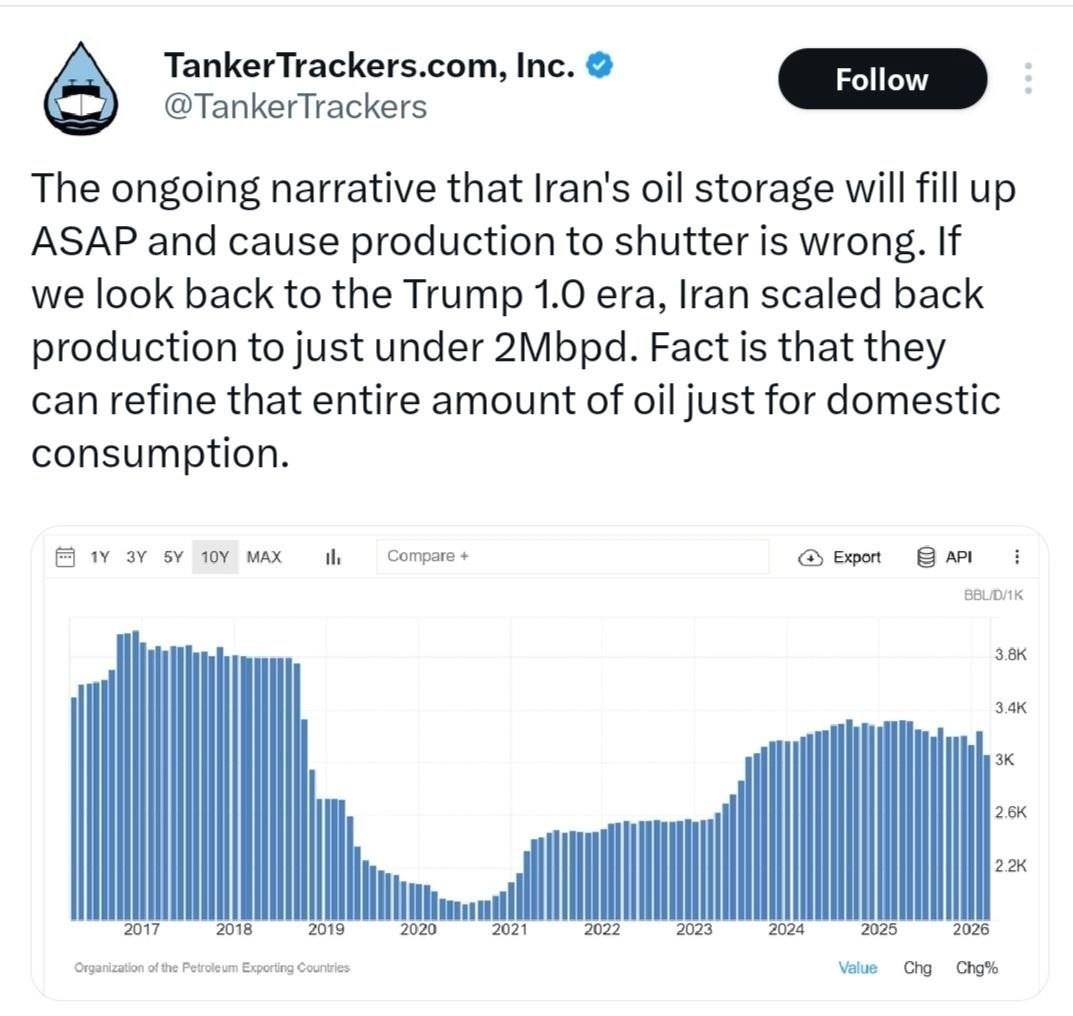The width and height of the screenshot is (1073, 1016).
Task: Select the Value view
Action: click(857, 967)
